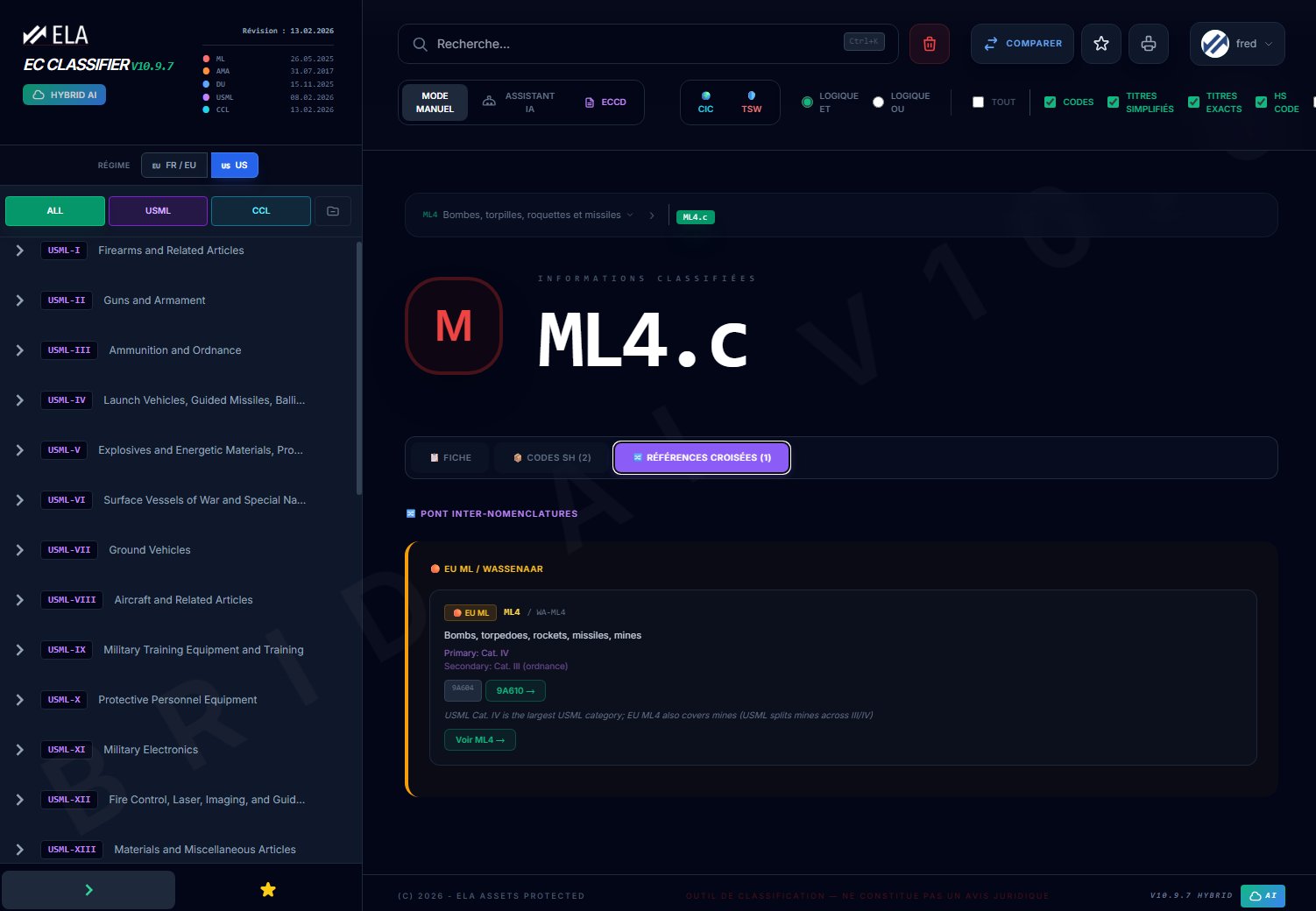Open the FICHE tab
Image resolution: width=1316 pixels, height=911 pixels.
pos(450,458)
